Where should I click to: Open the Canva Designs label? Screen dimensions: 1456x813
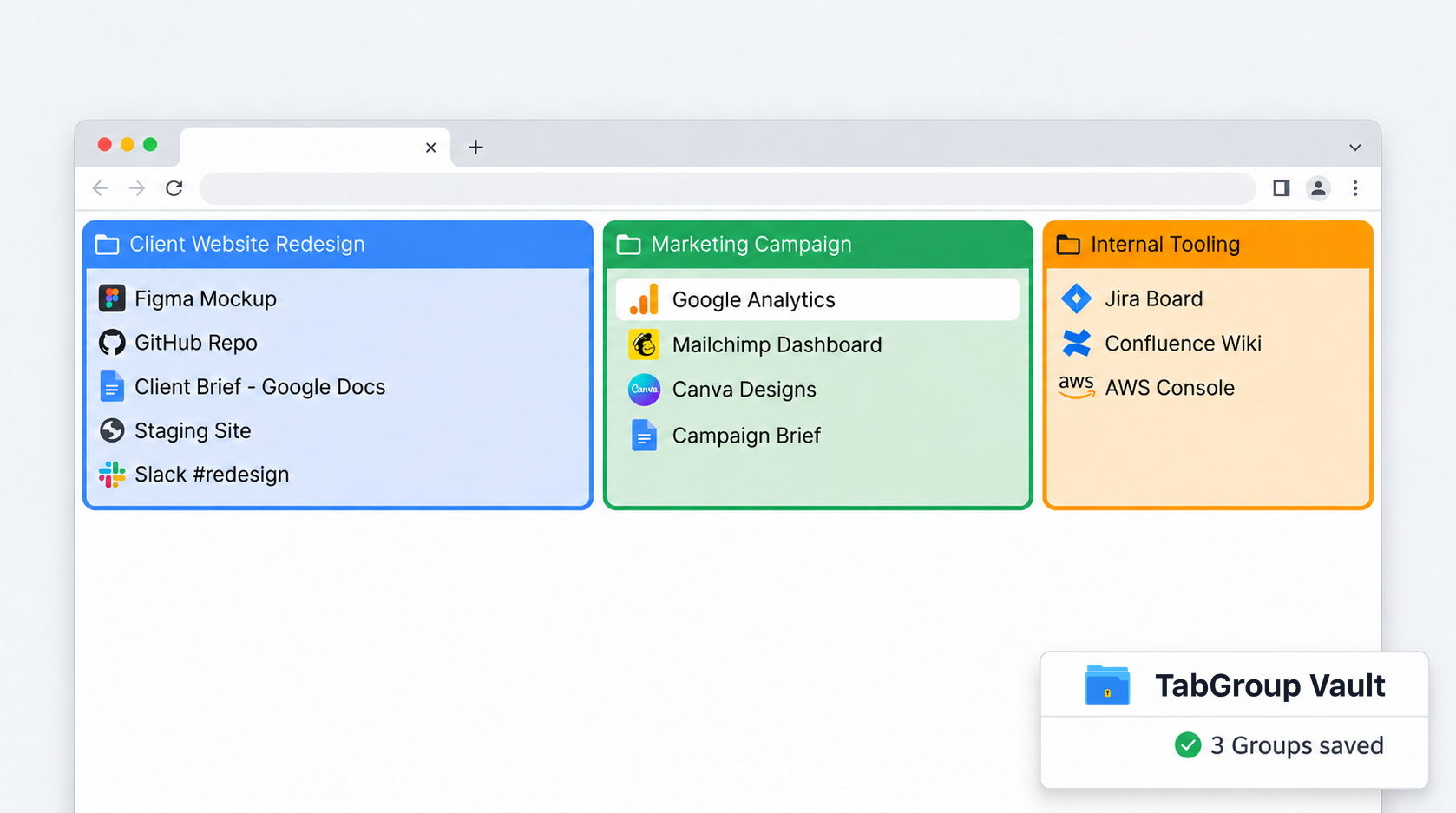click(744, 390)
